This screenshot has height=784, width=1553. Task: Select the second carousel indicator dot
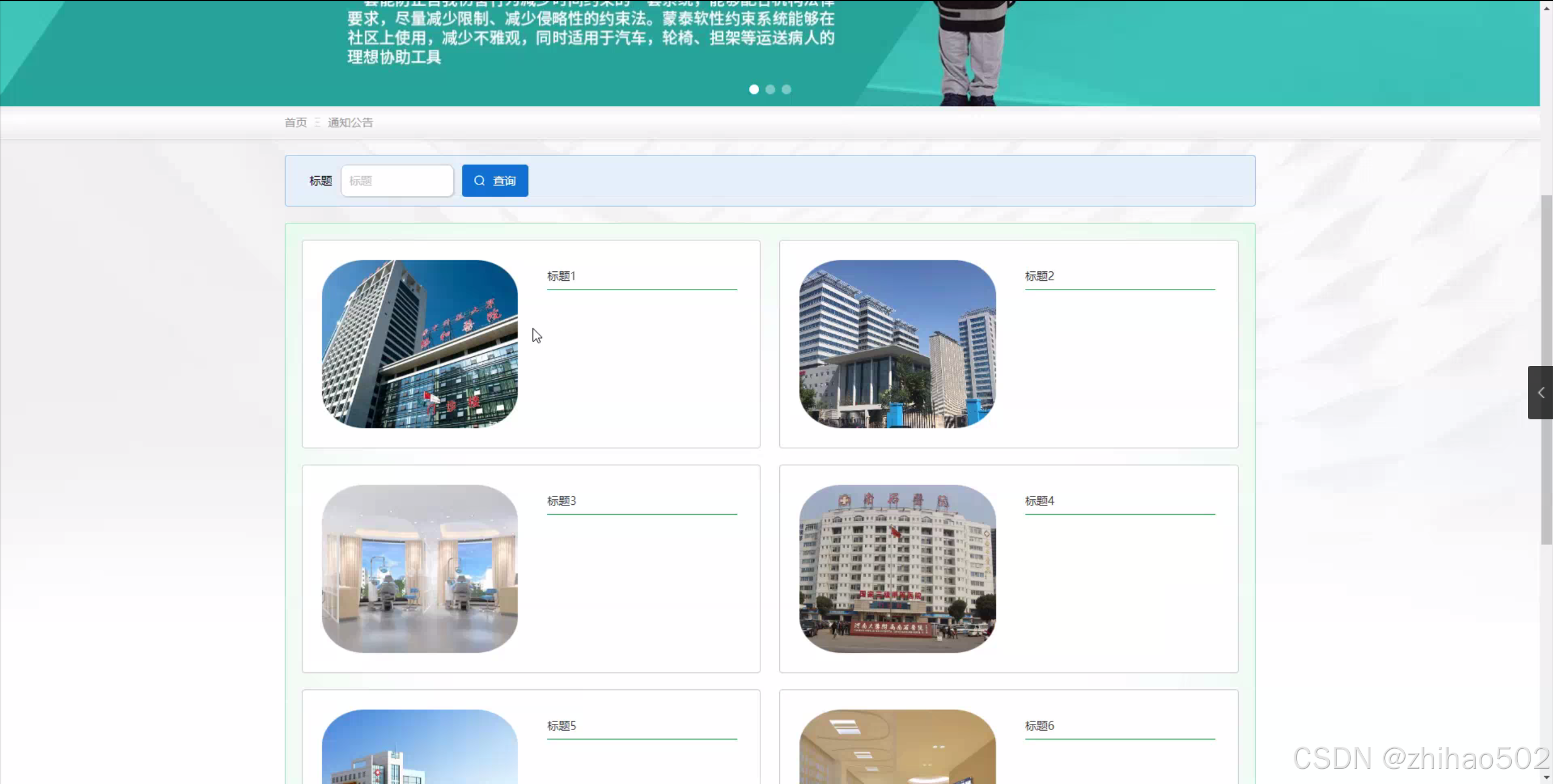click(770, 90)
